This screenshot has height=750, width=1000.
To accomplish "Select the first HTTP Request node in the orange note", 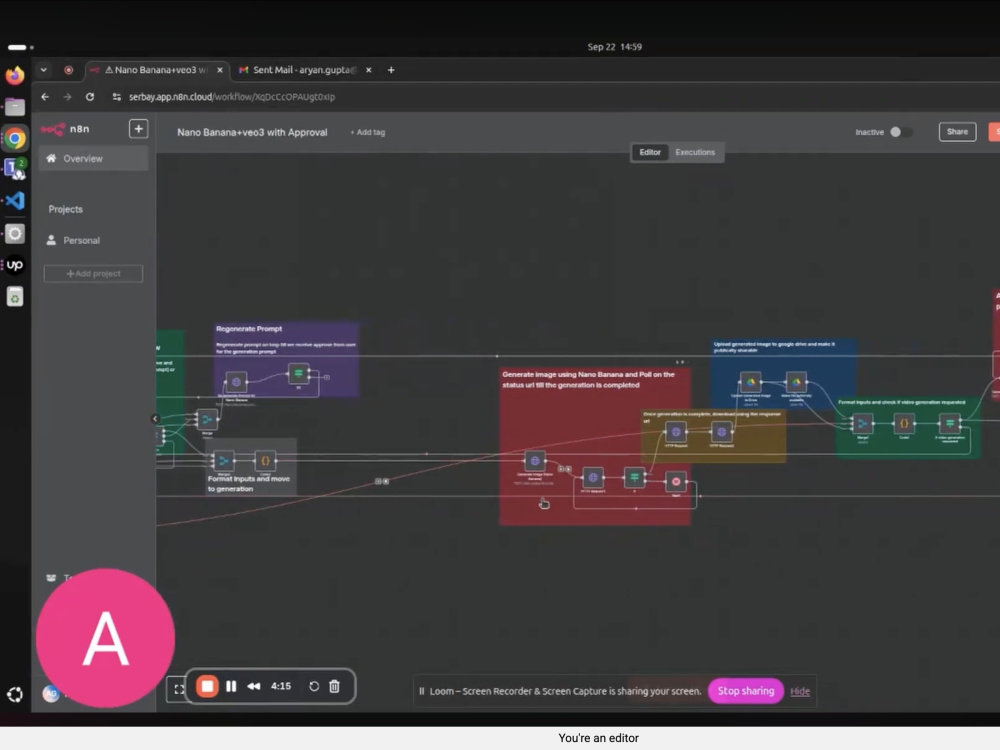I will [676, 432].
